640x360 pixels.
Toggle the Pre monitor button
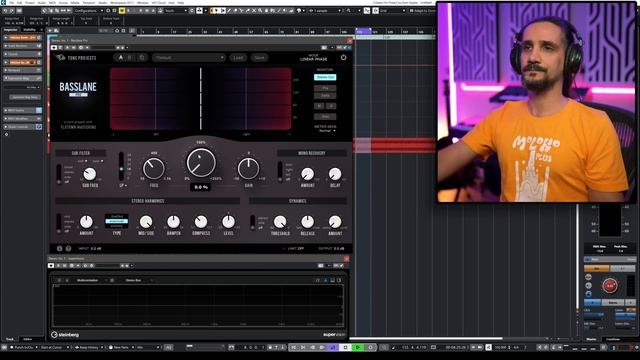coord(325,88)
